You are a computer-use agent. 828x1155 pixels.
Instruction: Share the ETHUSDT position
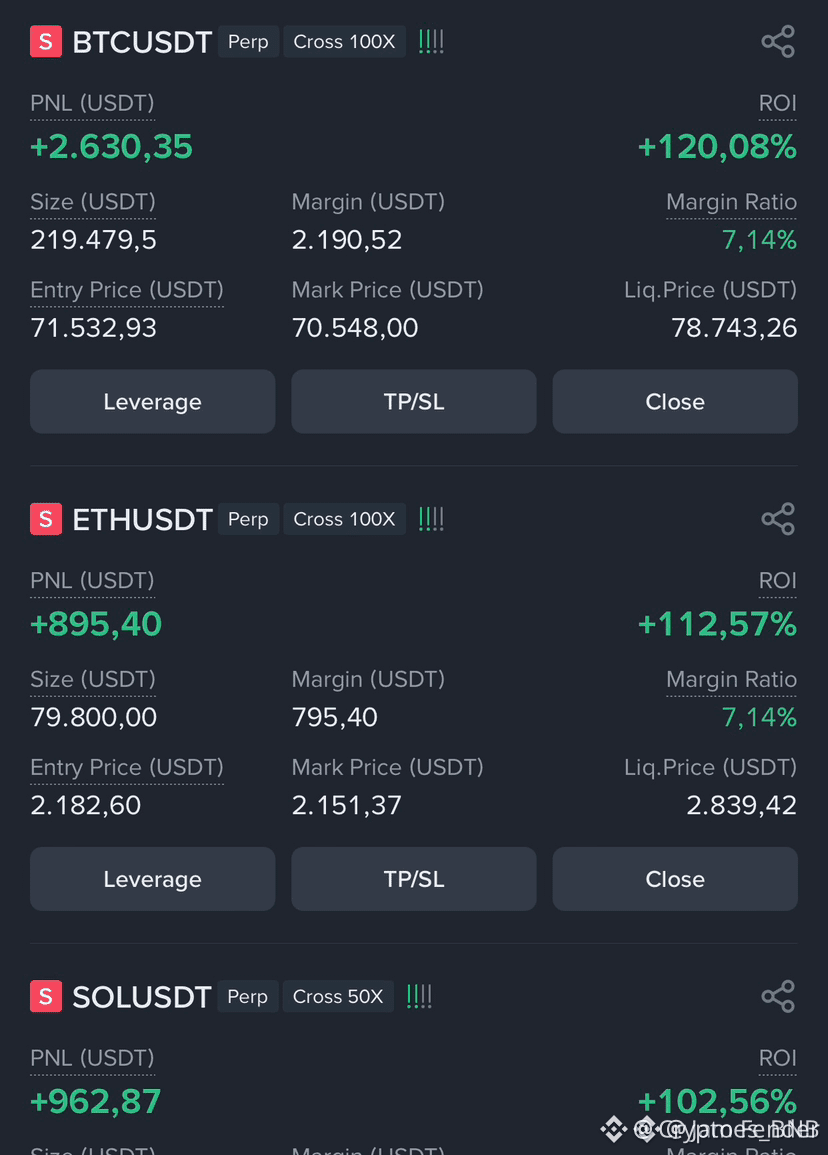coord(778,519)
